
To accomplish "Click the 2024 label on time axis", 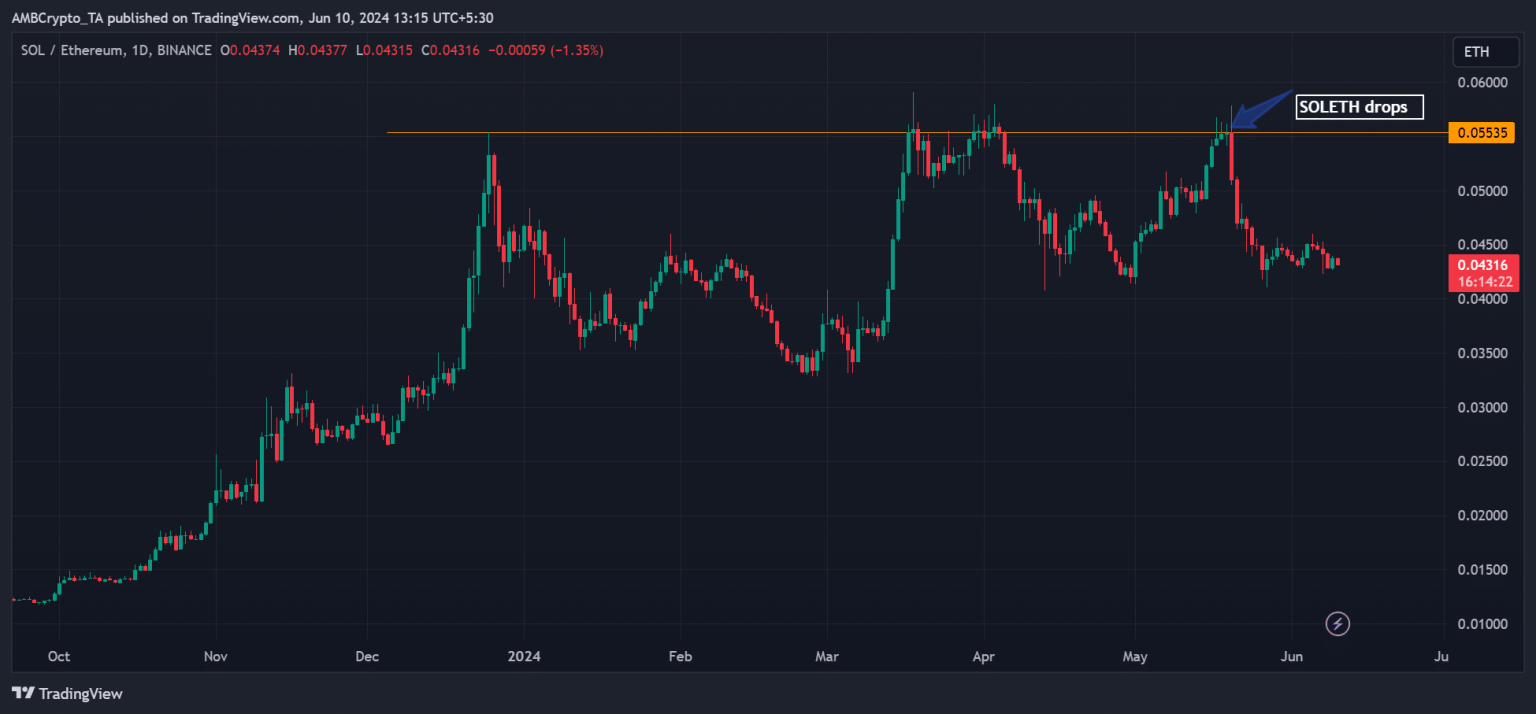I will click(523, 656).
